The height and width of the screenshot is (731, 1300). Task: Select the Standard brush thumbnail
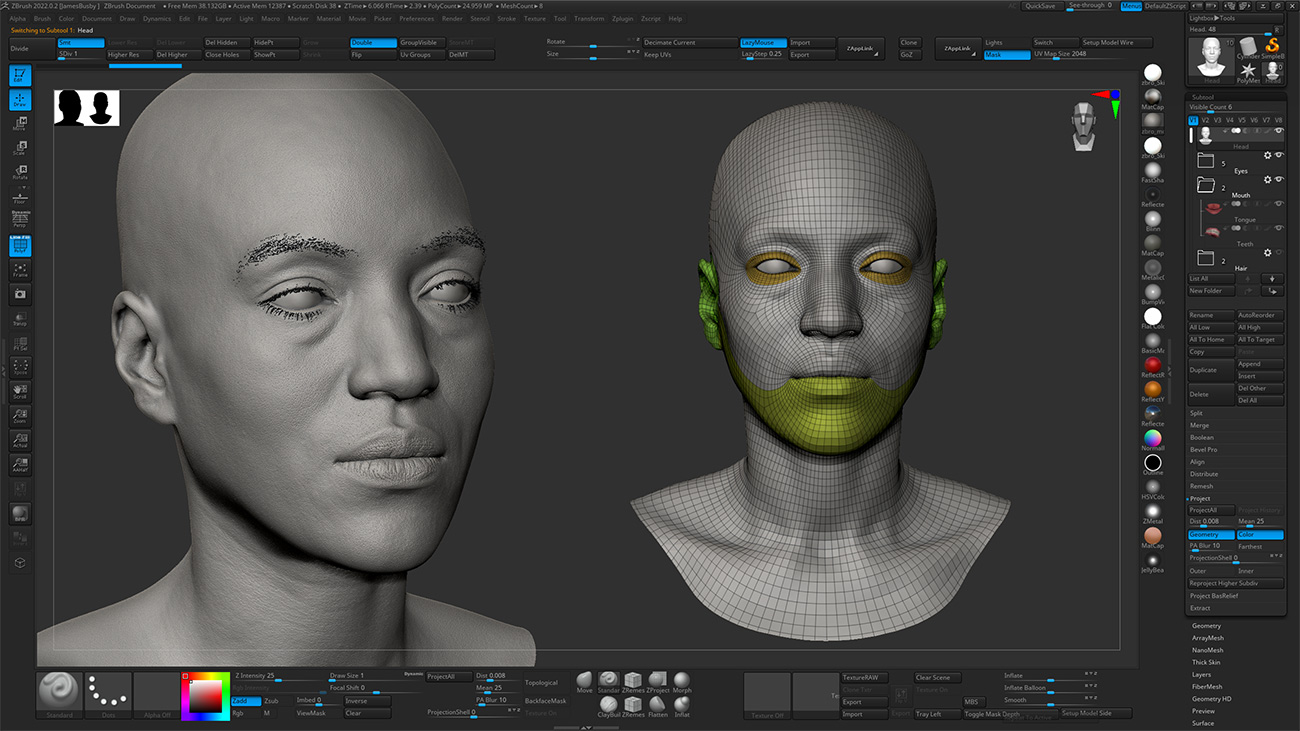[x=58, y=690]
